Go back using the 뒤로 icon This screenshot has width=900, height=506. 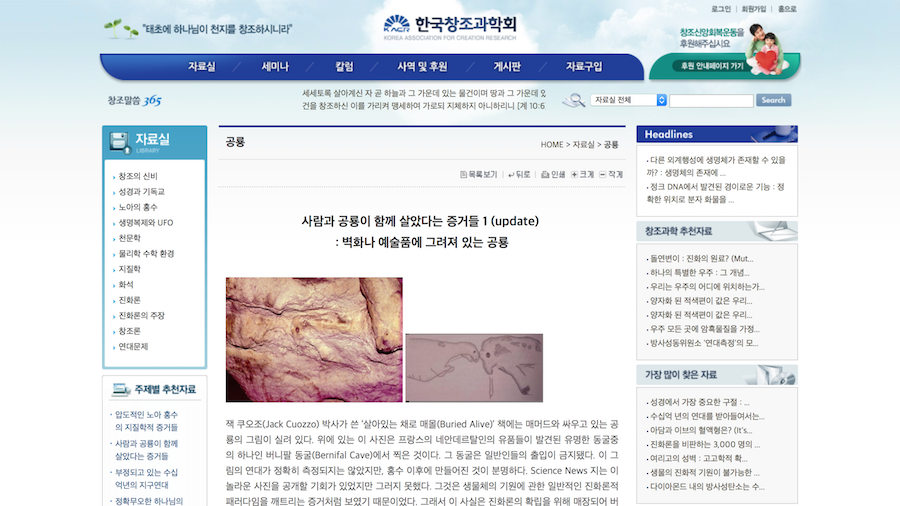click(x=512, y=174)
